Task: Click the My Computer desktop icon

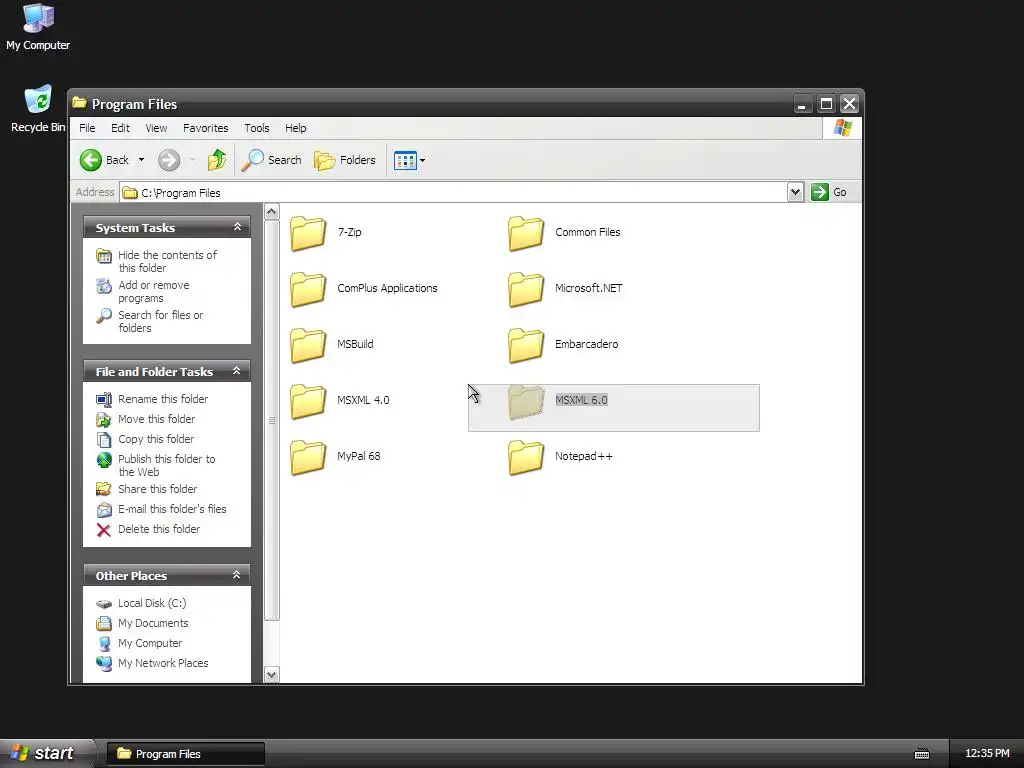Action: pyautogui.click(x=38, y=27)
